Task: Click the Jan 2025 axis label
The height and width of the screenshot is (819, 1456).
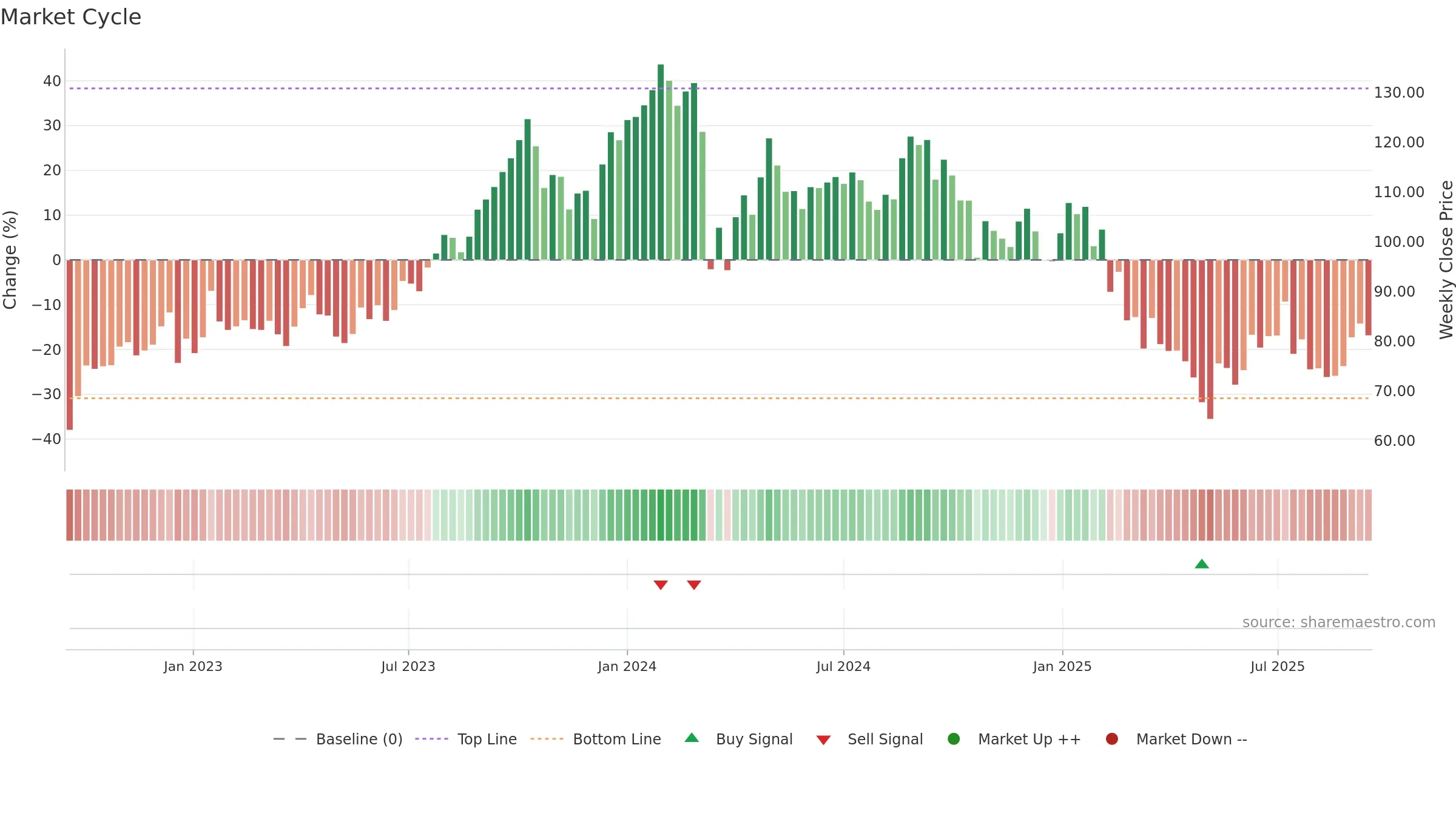Action: coord(1062,667)
